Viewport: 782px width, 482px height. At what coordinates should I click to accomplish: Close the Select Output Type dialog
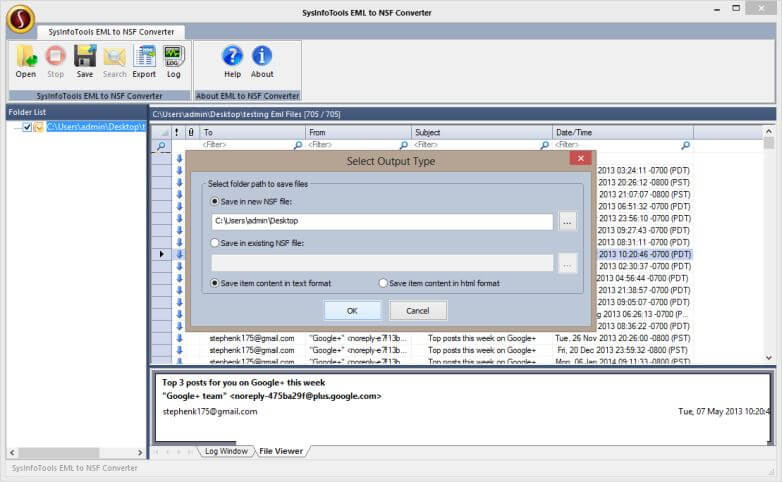pyautogui.click(x=581, y=158)
